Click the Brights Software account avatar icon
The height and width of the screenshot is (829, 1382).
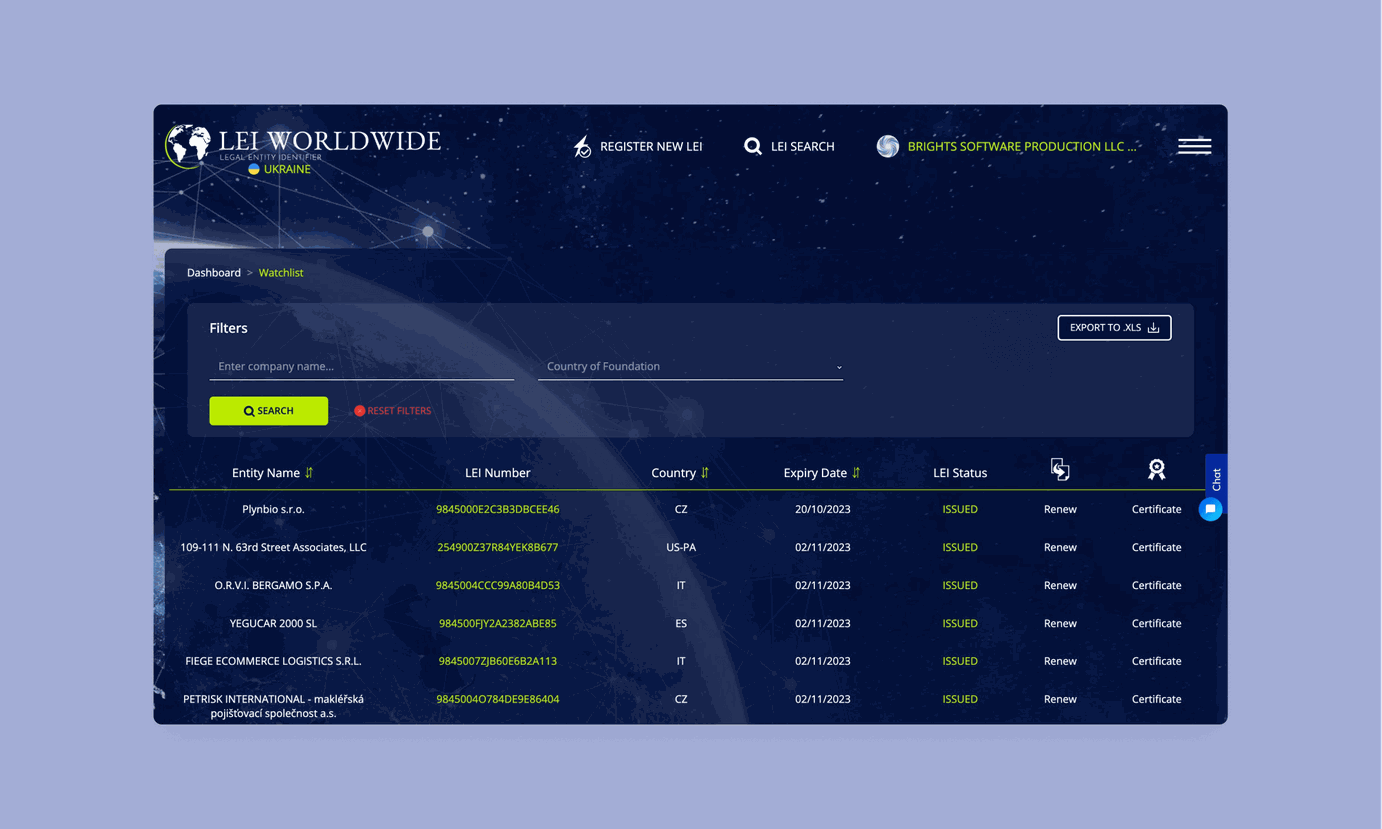887,146
